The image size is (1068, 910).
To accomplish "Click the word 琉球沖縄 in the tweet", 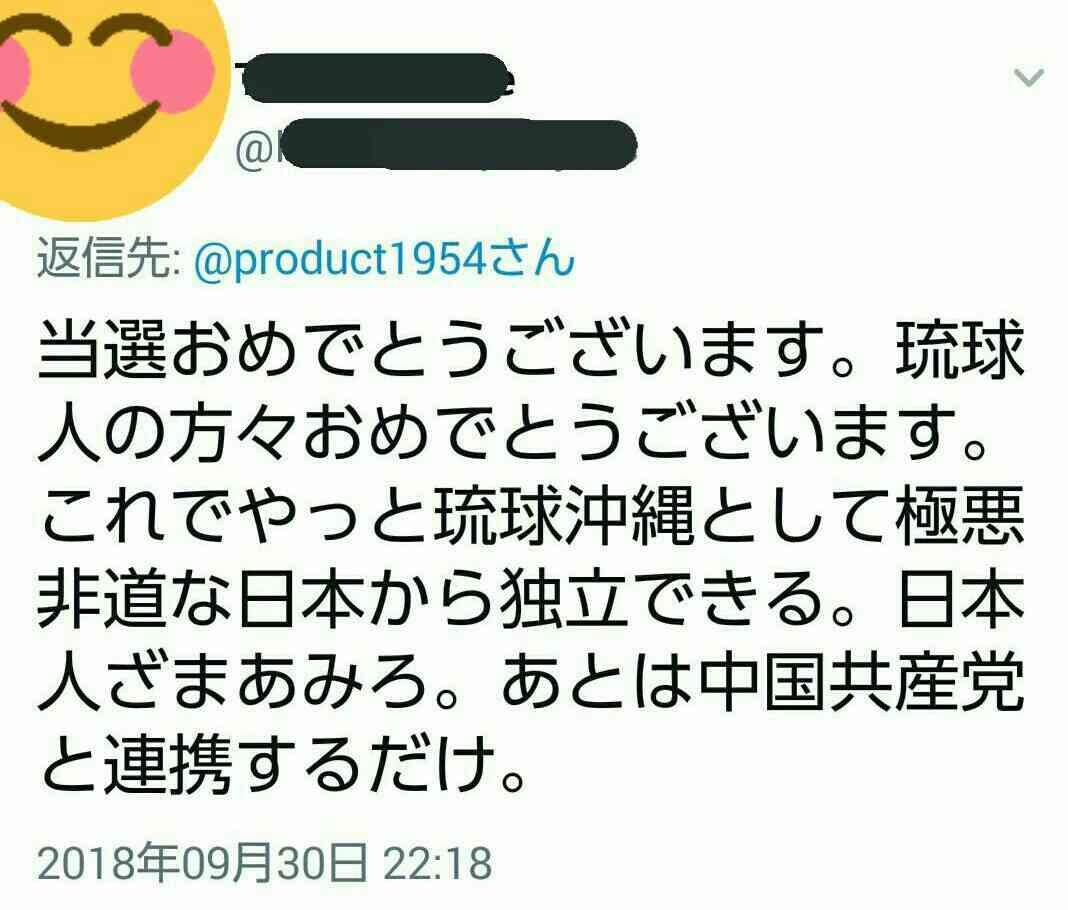I will click(x=565, y=518).
